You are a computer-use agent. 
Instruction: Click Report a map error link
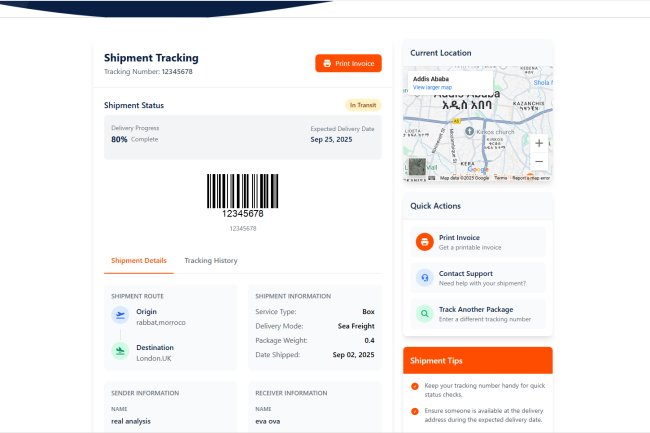click(531, 178)
